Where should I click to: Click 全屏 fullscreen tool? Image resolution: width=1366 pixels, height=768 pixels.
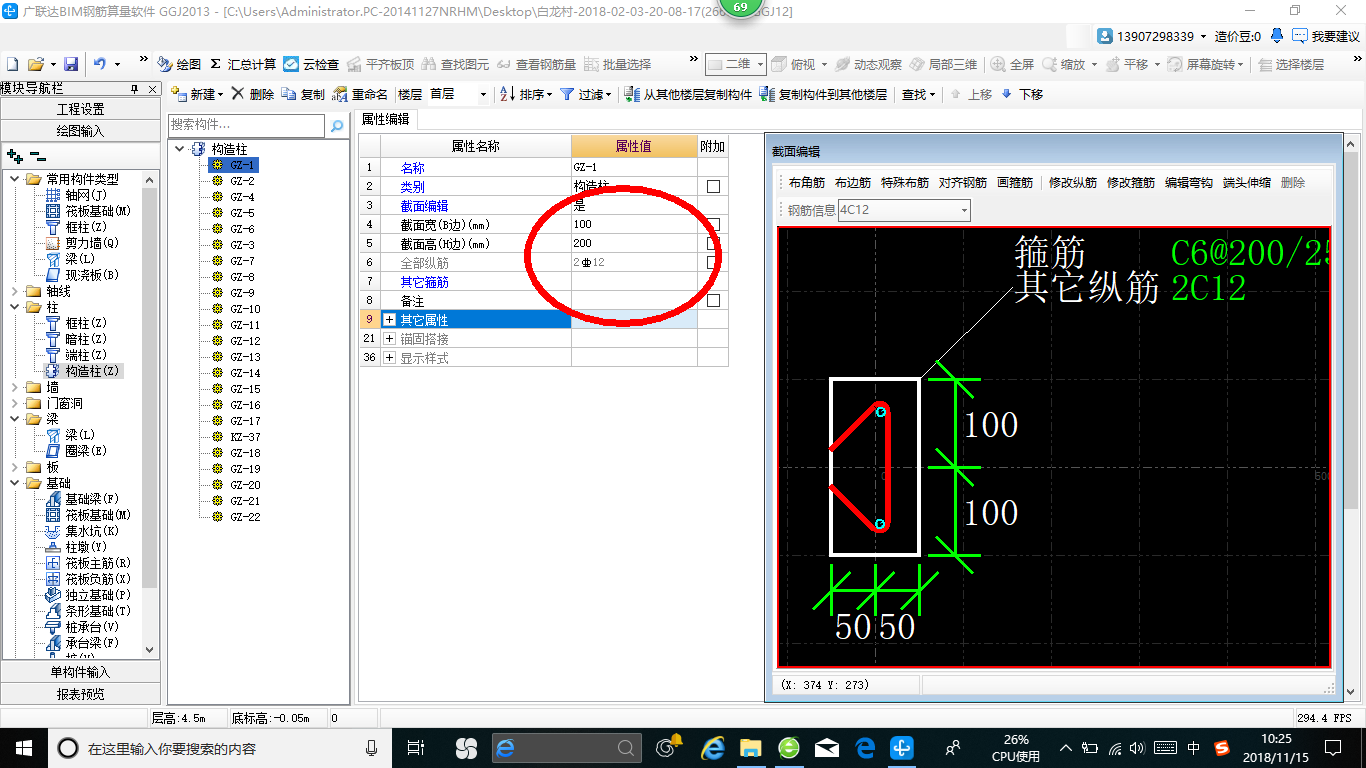(x=1012, y=64)
